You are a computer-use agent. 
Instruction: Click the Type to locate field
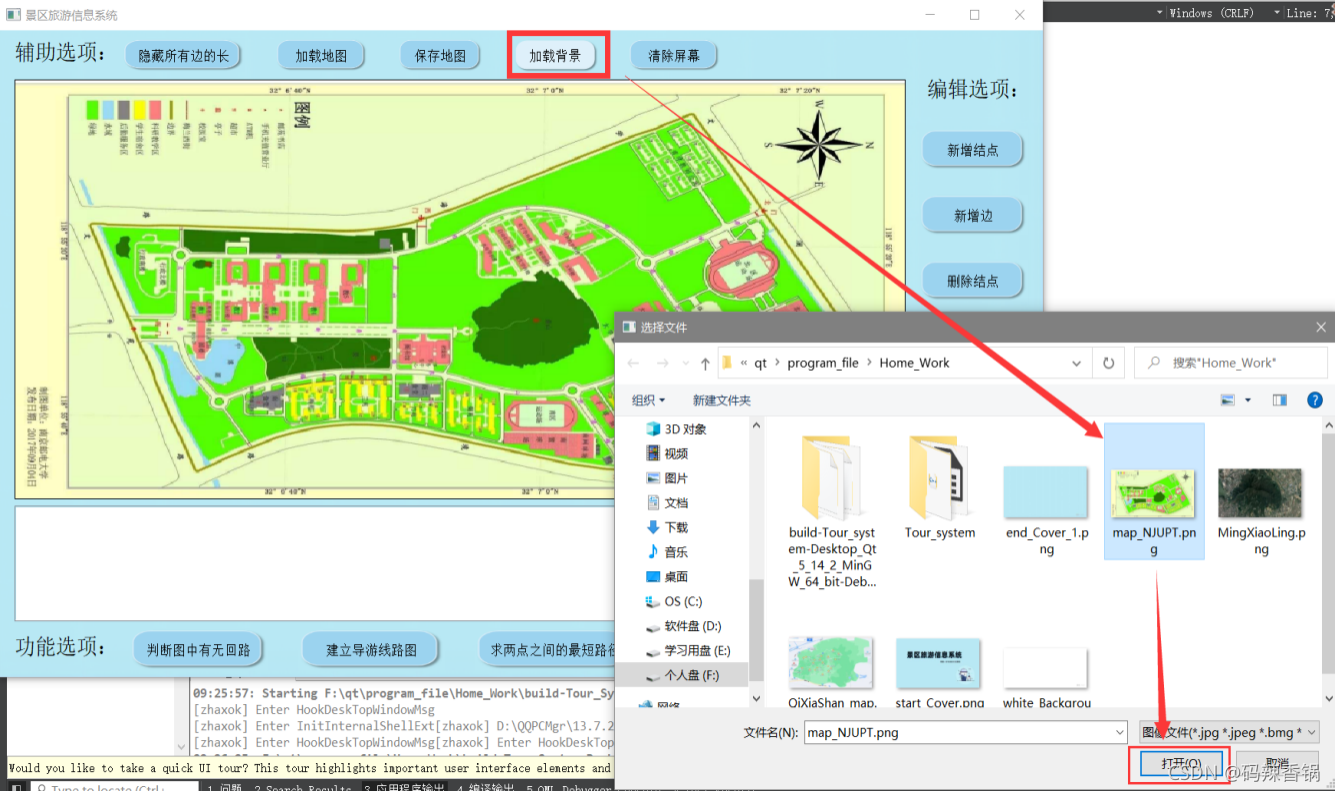point(115,787)
